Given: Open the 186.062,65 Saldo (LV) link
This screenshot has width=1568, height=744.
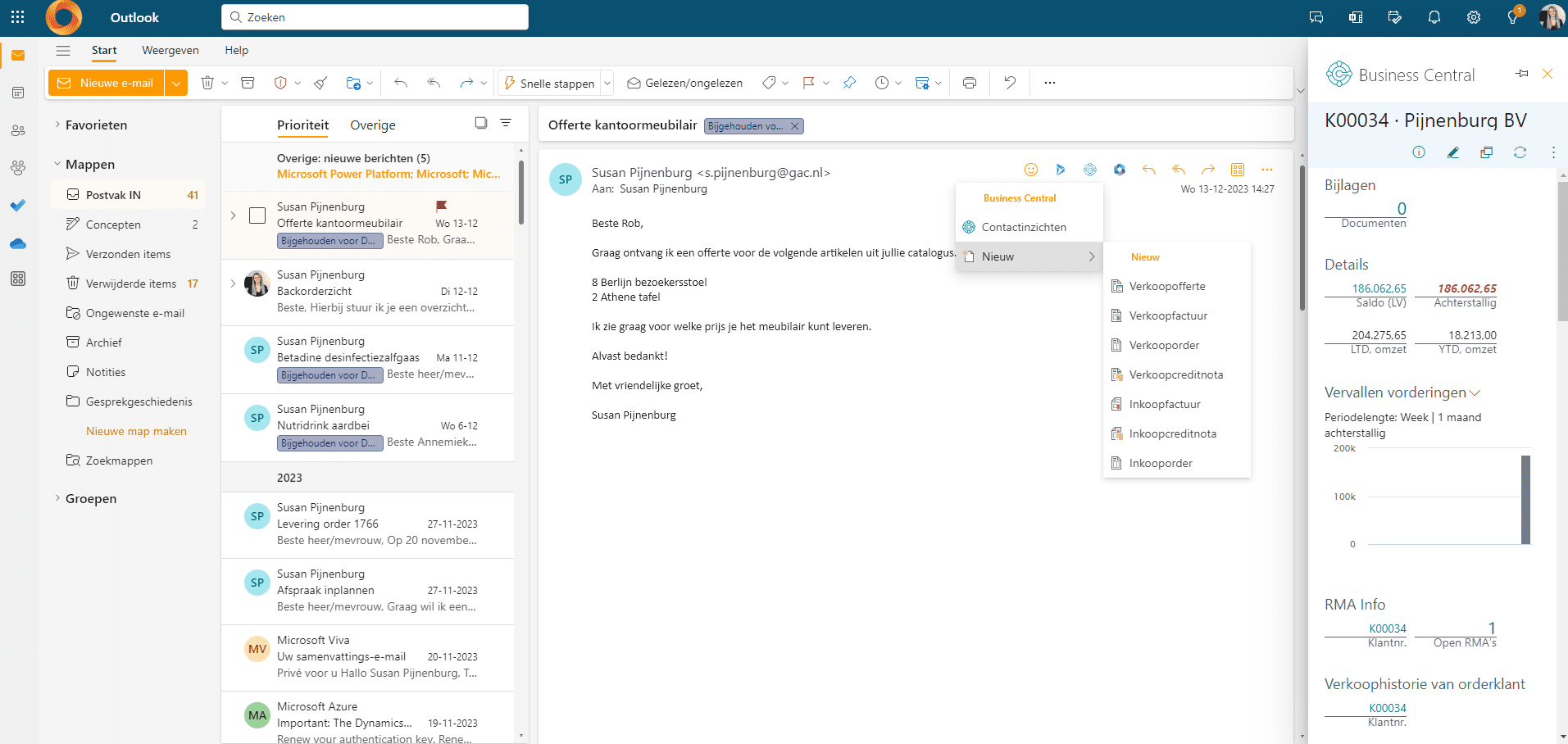Looking at the screenshot, I should click(x=1379, y=288).
